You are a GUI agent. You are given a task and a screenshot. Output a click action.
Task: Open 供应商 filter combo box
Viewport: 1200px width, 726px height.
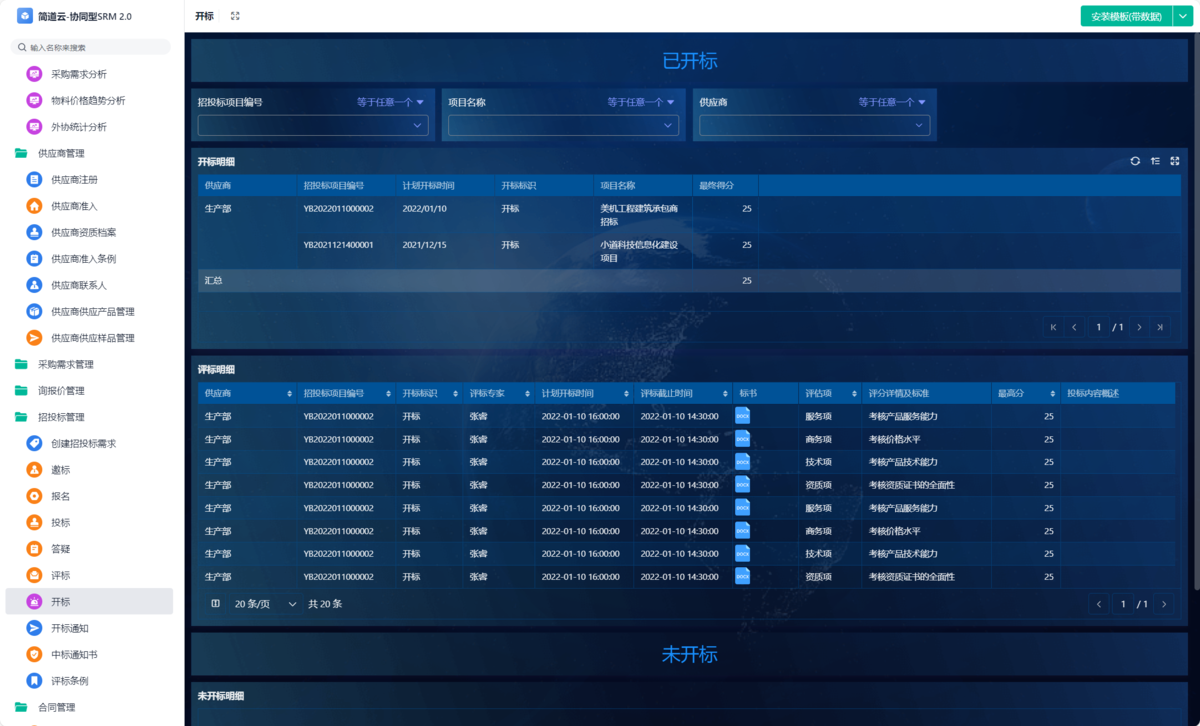[x=815, y=125]
